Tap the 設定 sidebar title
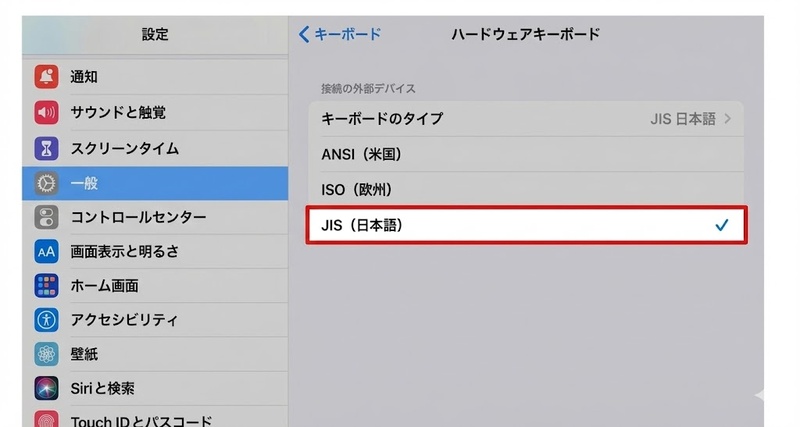The width and height of the screenshot is (800, 427). [x=155, y=34]
